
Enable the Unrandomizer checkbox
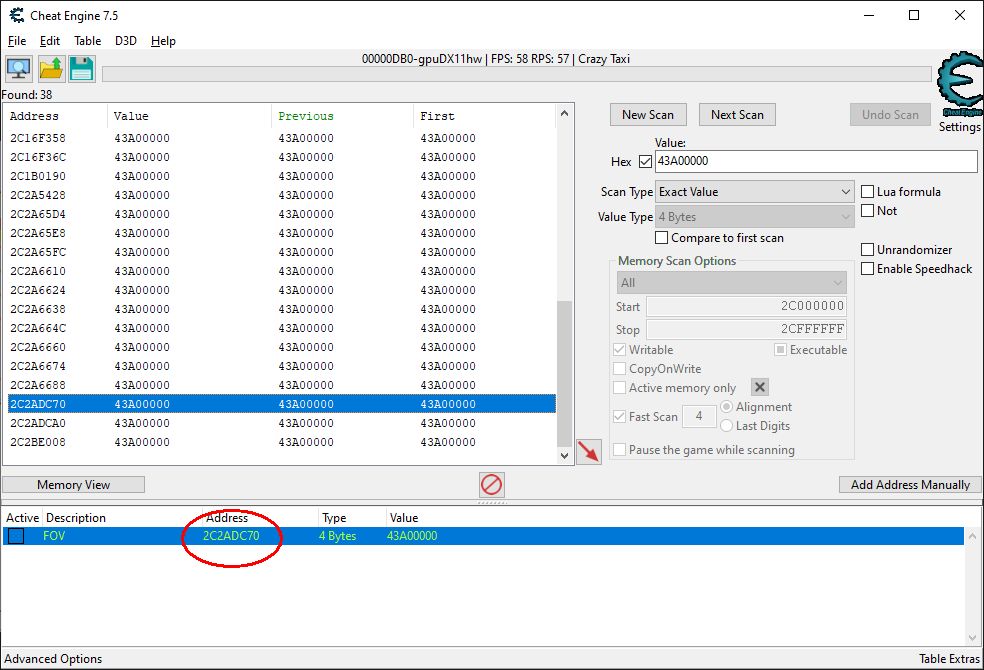click(x=867, y=250)
